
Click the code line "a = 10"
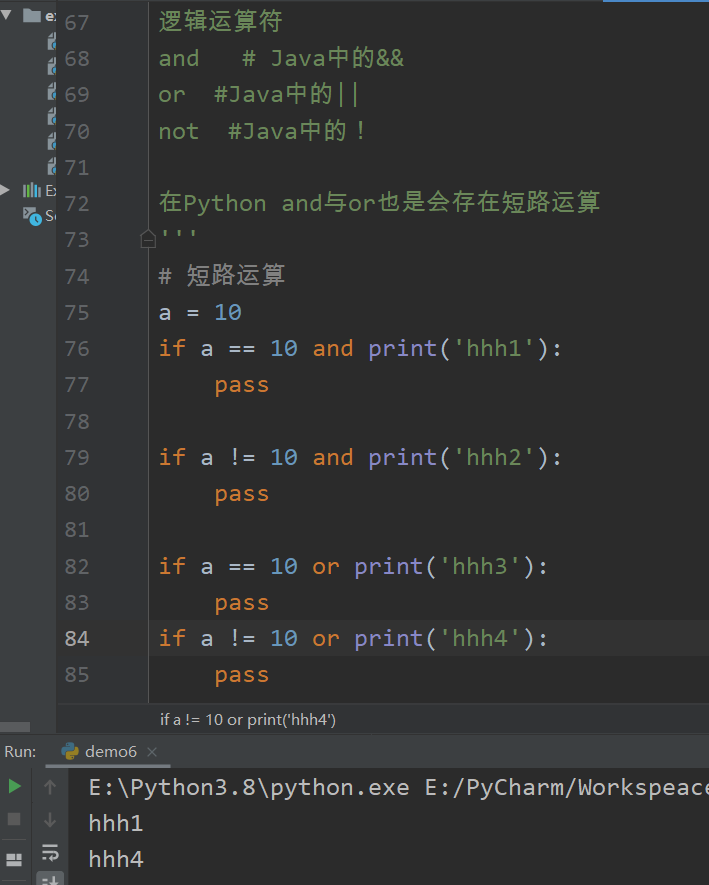click(200, 312)
